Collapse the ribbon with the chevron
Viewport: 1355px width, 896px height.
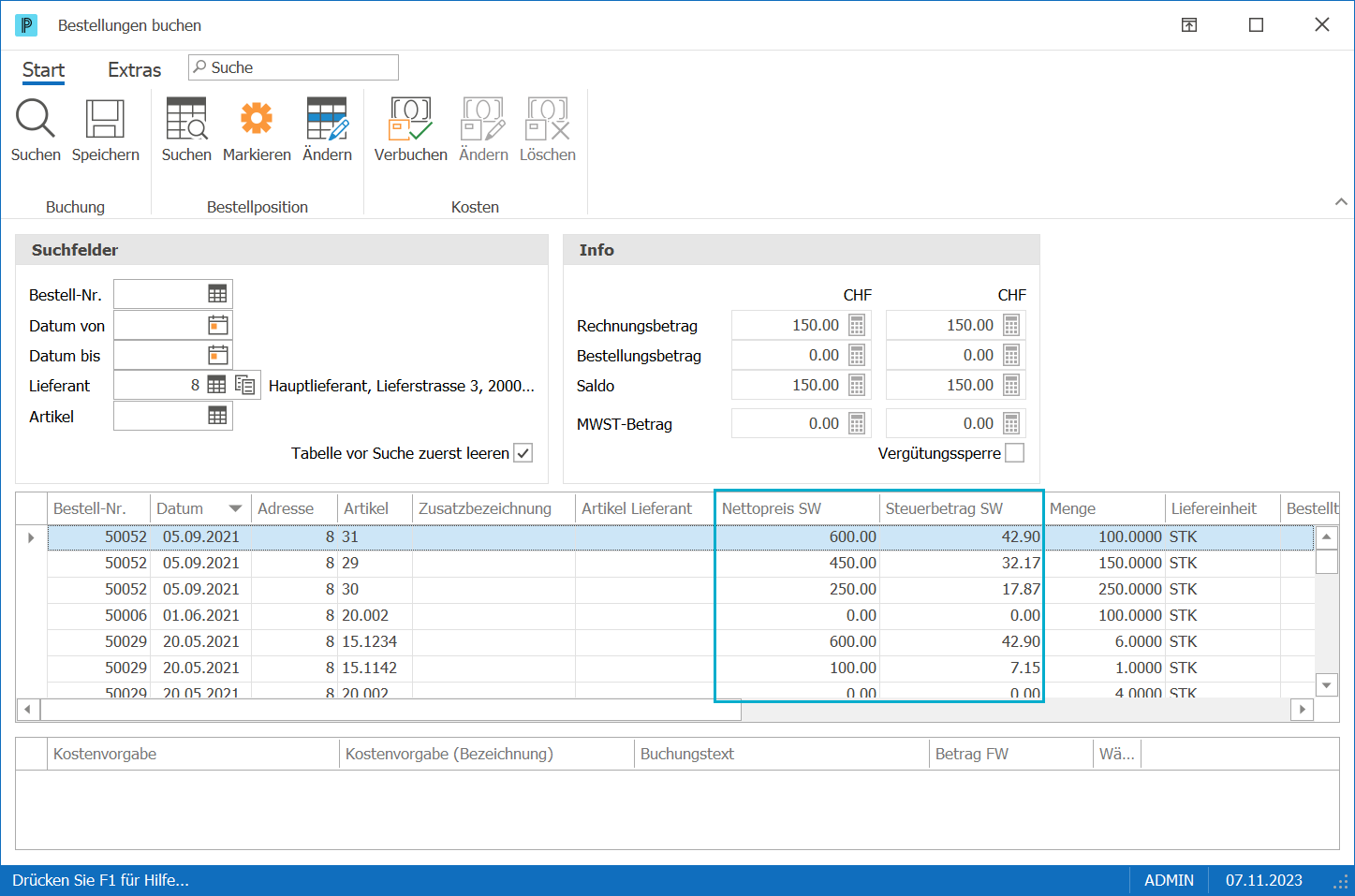pos(1341,201)
